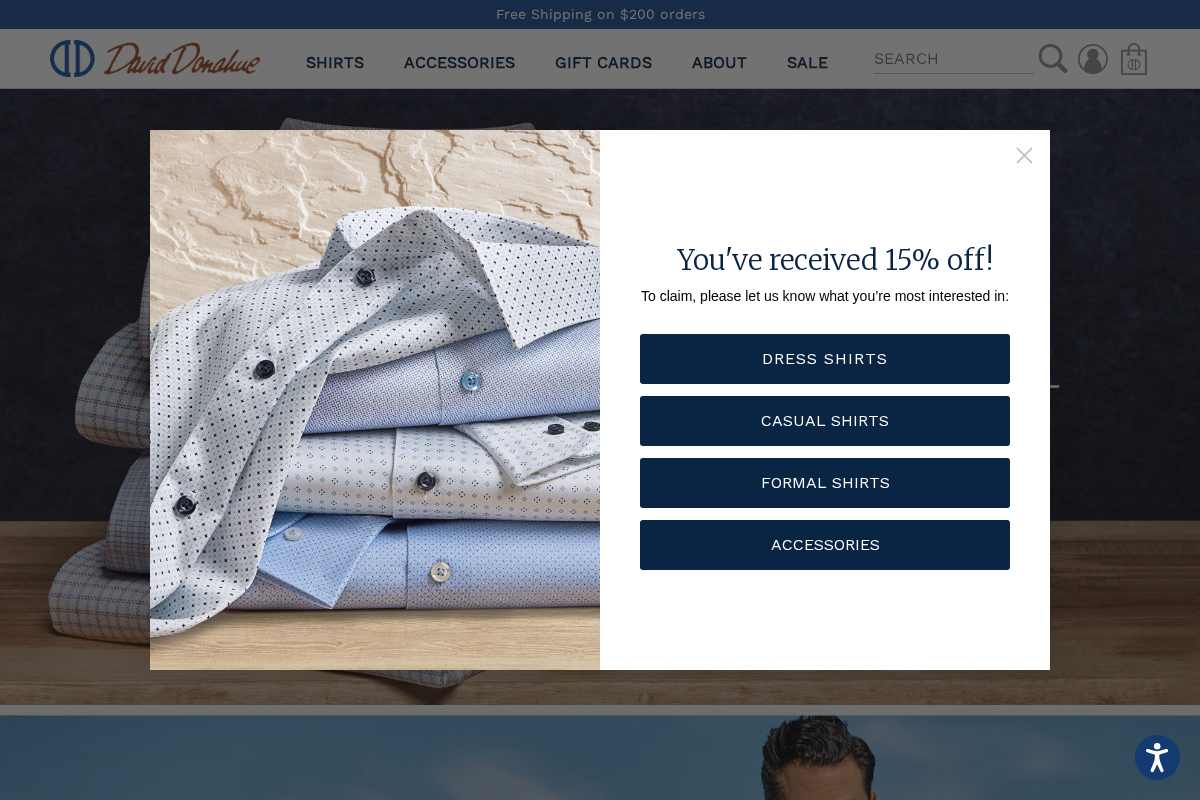The image size is (1200, 800).
Task: Open the Accessories navigation menu
Action: pos(459,63)
